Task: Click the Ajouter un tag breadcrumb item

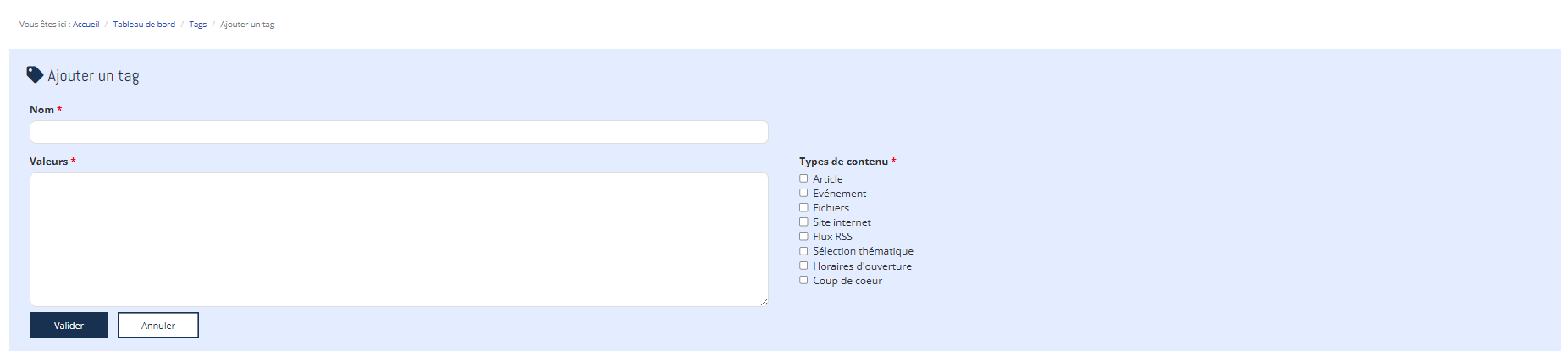Action: [x=247, y=25]
